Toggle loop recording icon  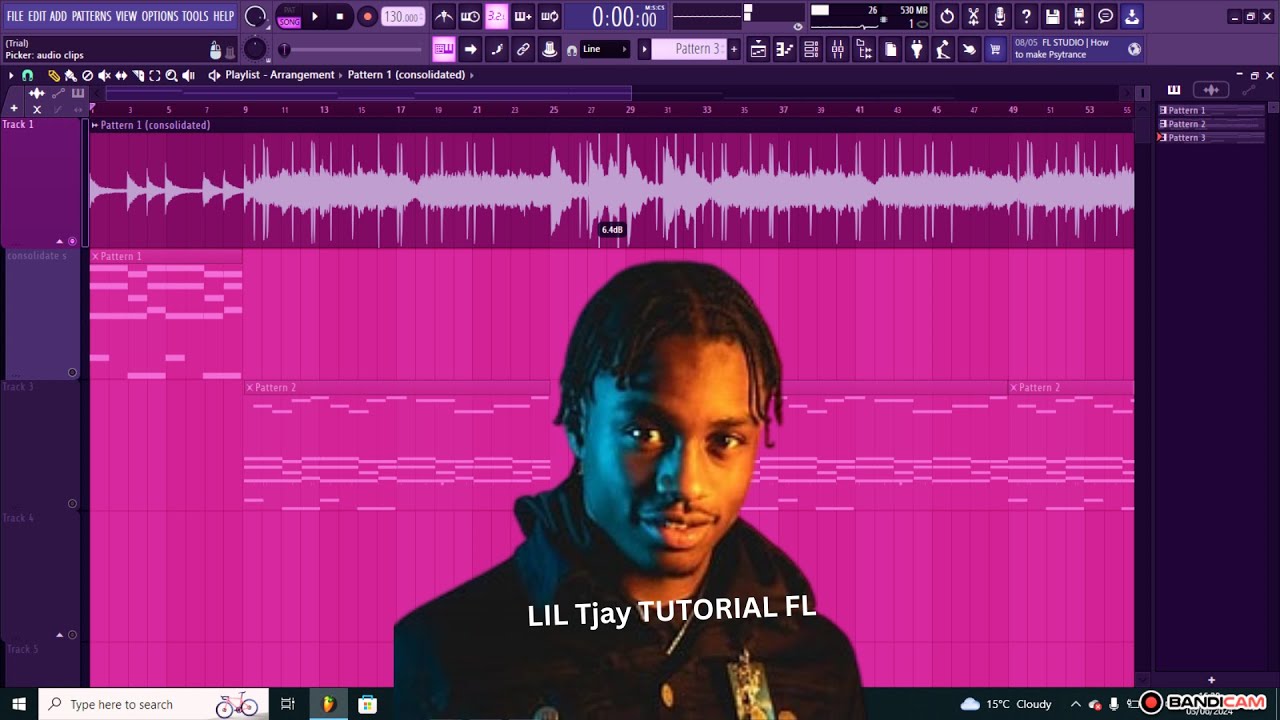tap(549, 17)
